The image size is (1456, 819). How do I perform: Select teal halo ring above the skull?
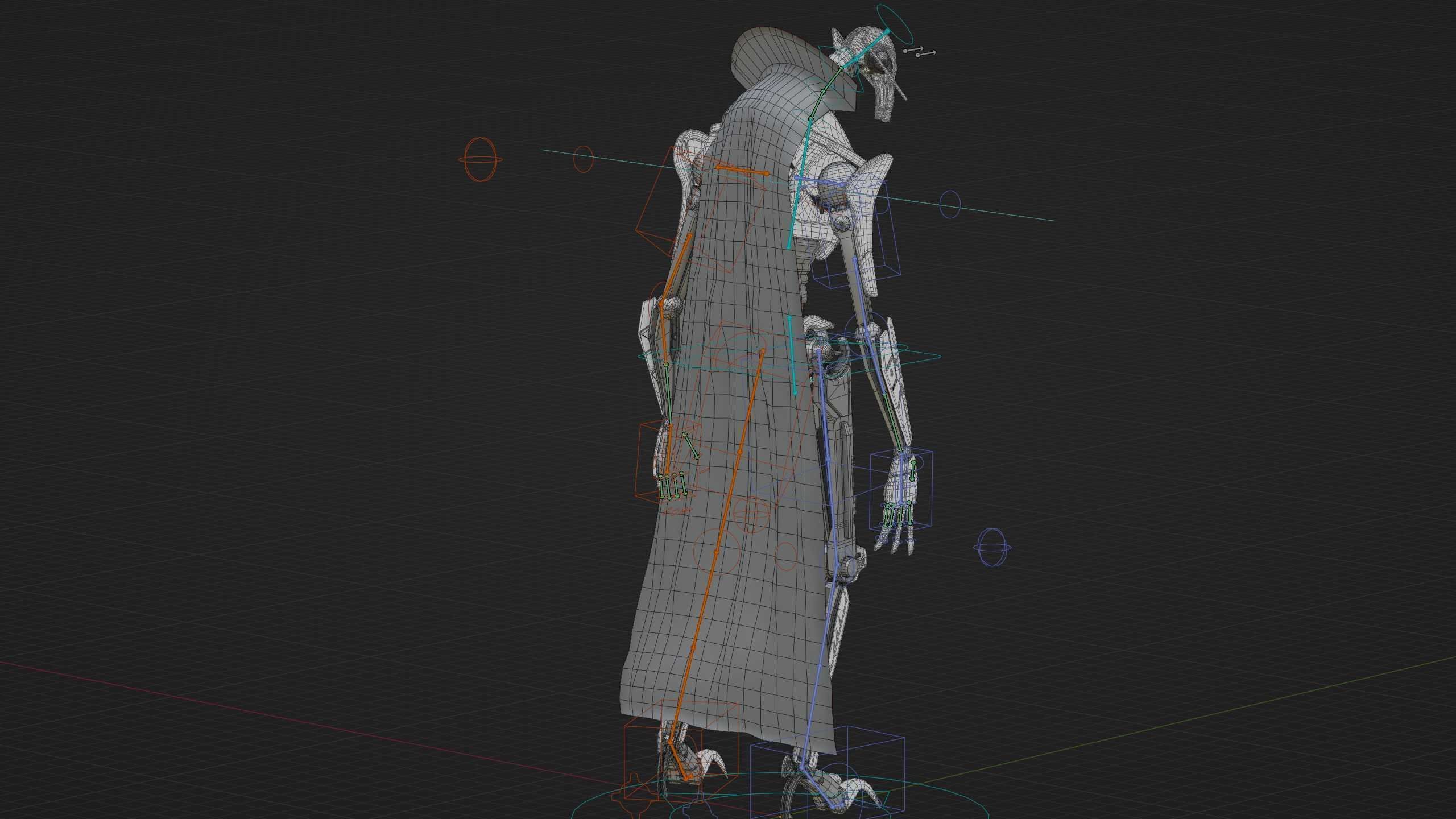pos(895,24)
